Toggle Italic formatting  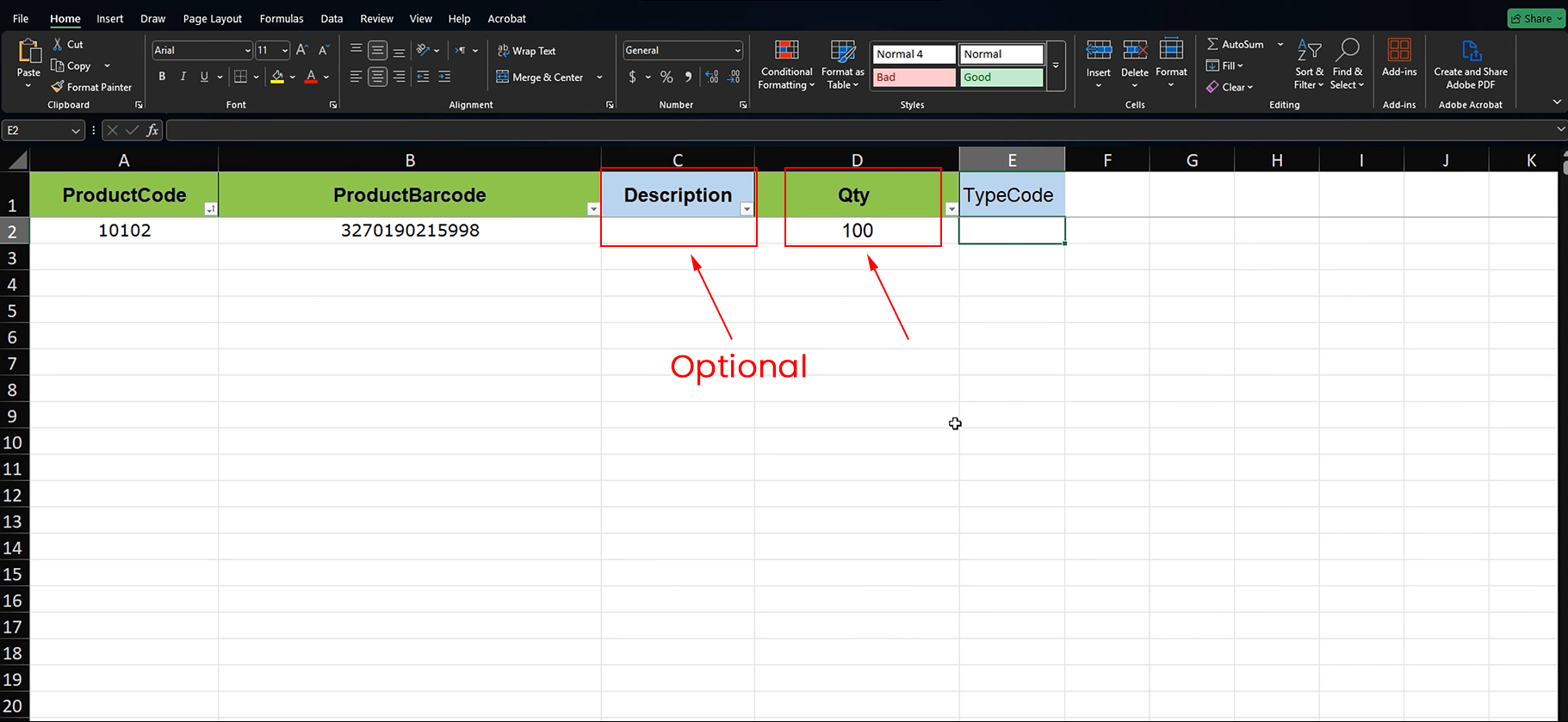(183, 77)
